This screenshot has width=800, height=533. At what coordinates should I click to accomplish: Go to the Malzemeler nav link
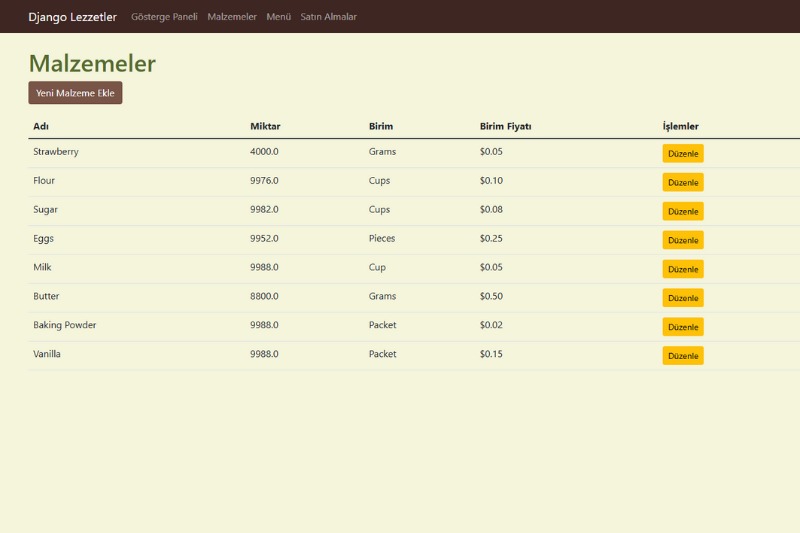232,17
